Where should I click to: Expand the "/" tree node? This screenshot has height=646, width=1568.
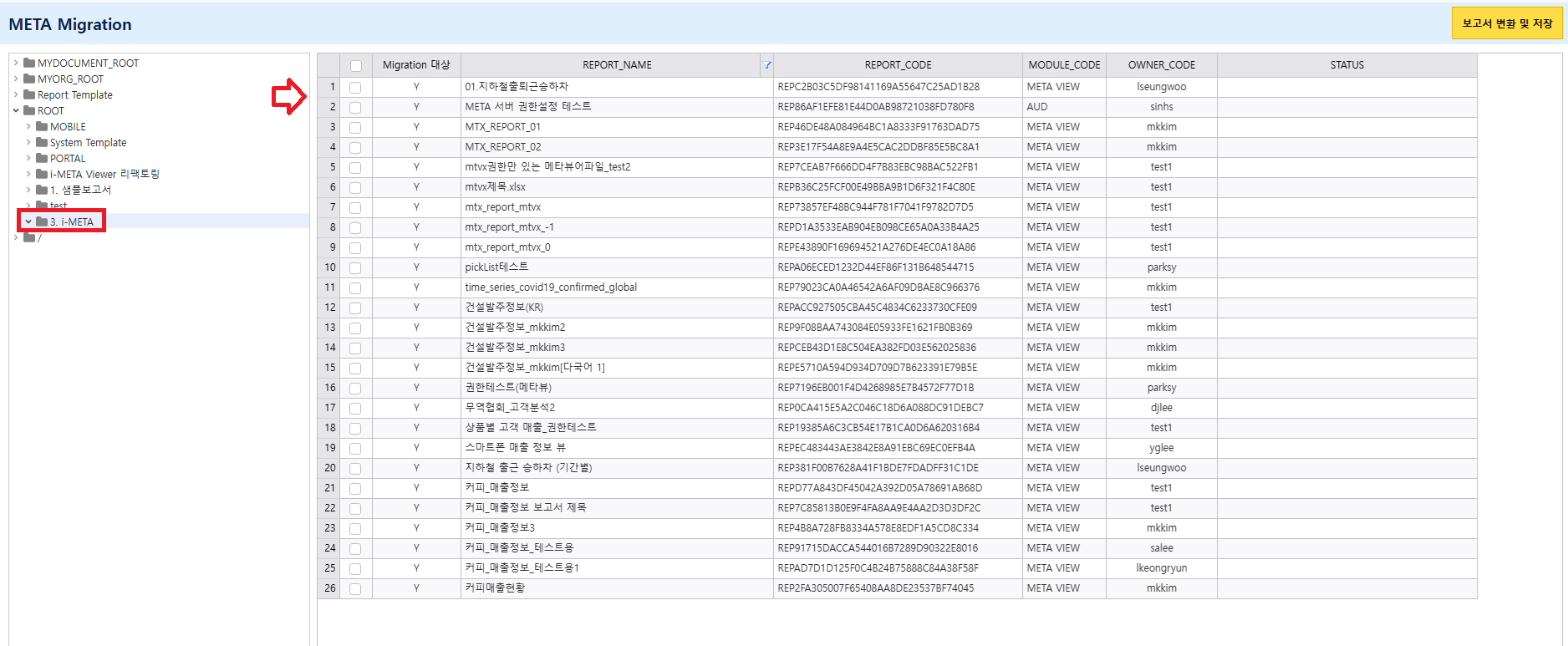coord(16,237)
